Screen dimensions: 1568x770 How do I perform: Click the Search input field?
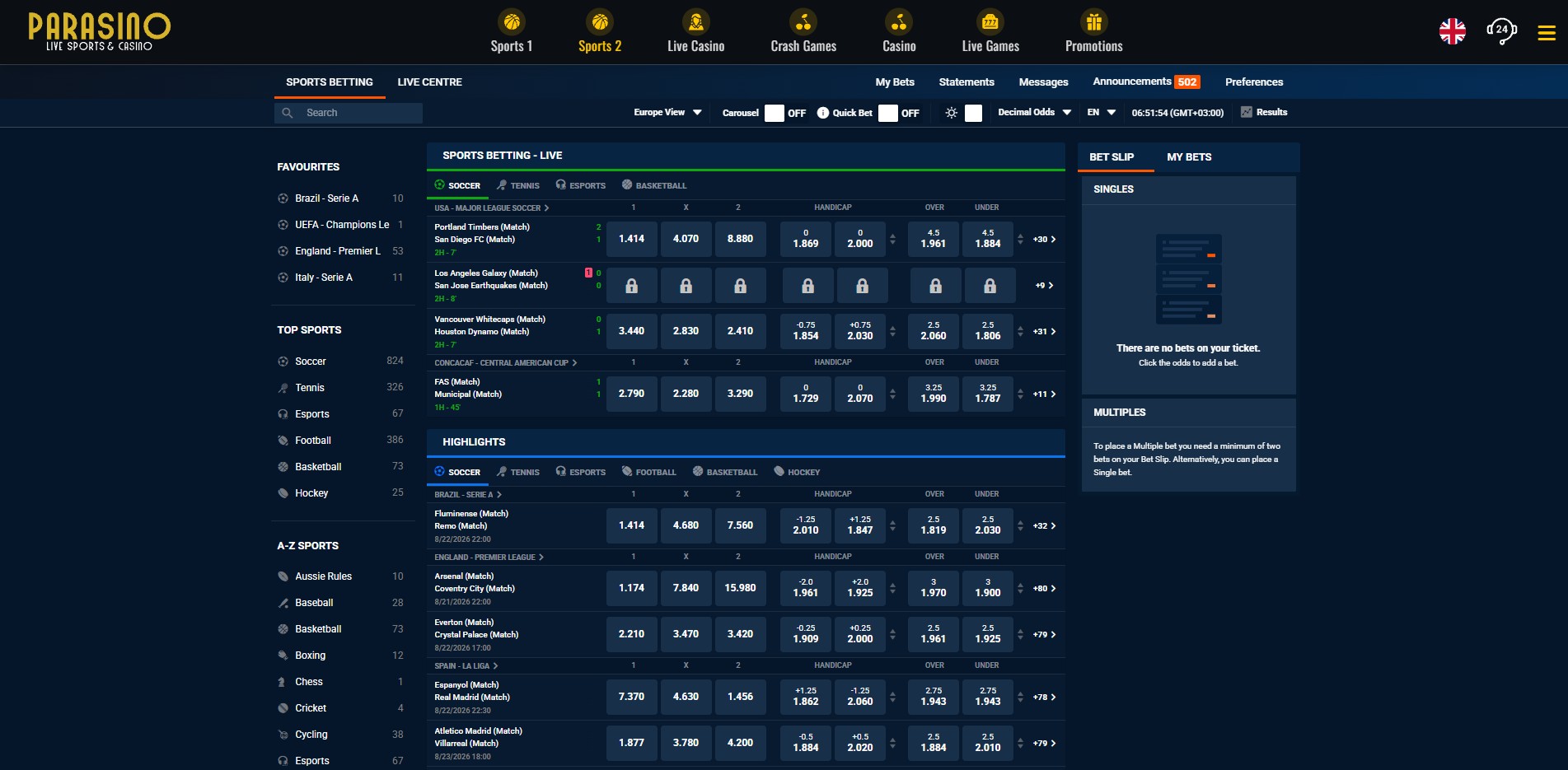coord(349,113)
